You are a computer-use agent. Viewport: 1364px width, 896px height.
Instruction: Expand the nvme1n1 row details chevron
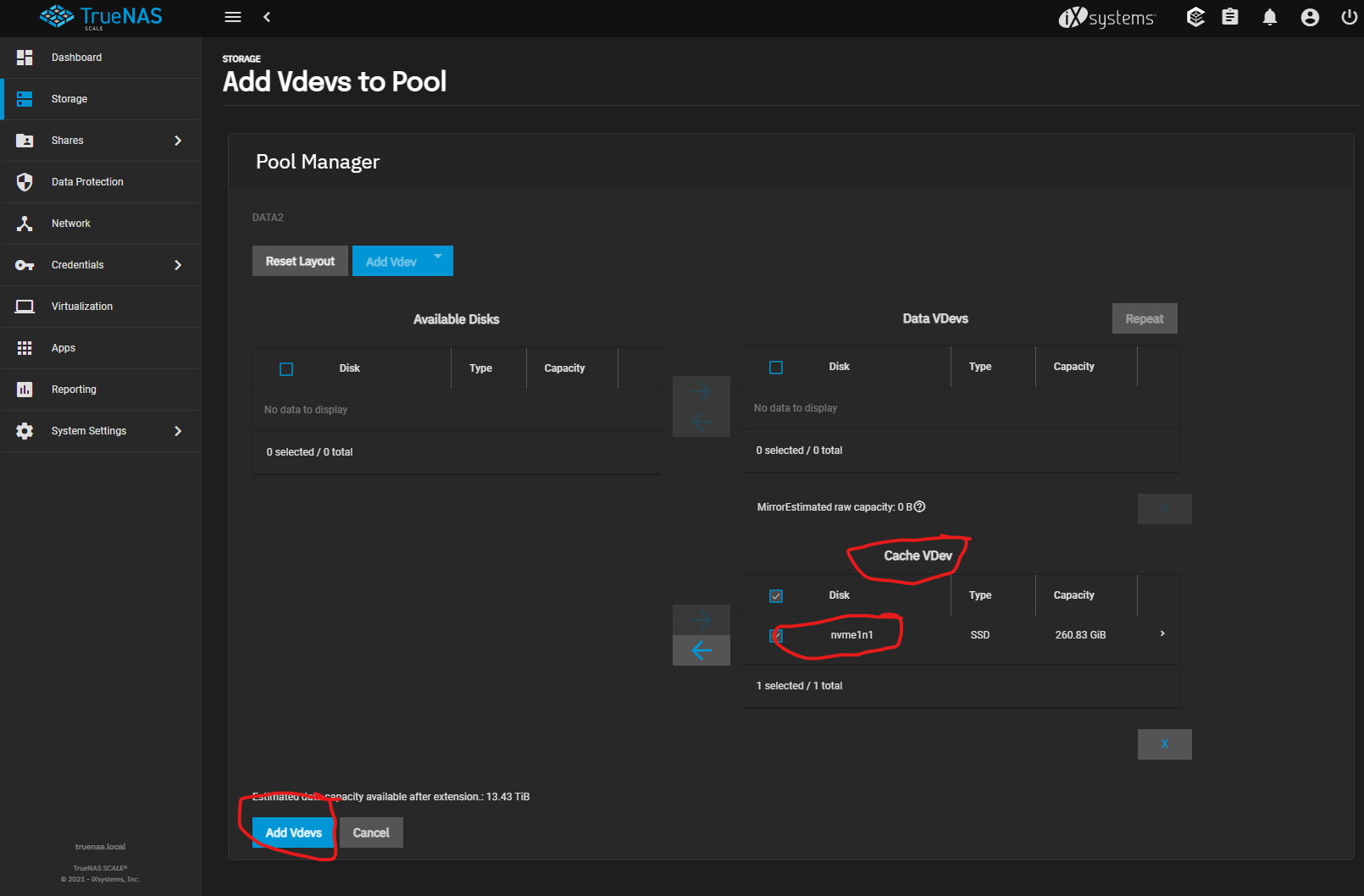click(1162, 633)
